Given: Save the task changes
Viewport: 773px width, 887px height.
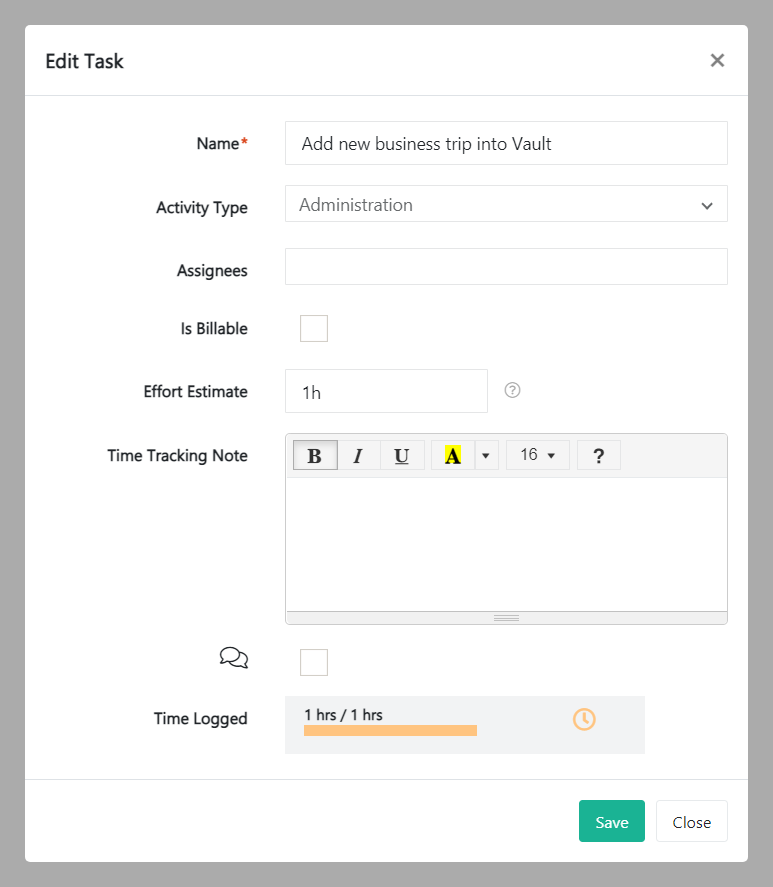Looking at the screenshot, I should click(611, 822).
